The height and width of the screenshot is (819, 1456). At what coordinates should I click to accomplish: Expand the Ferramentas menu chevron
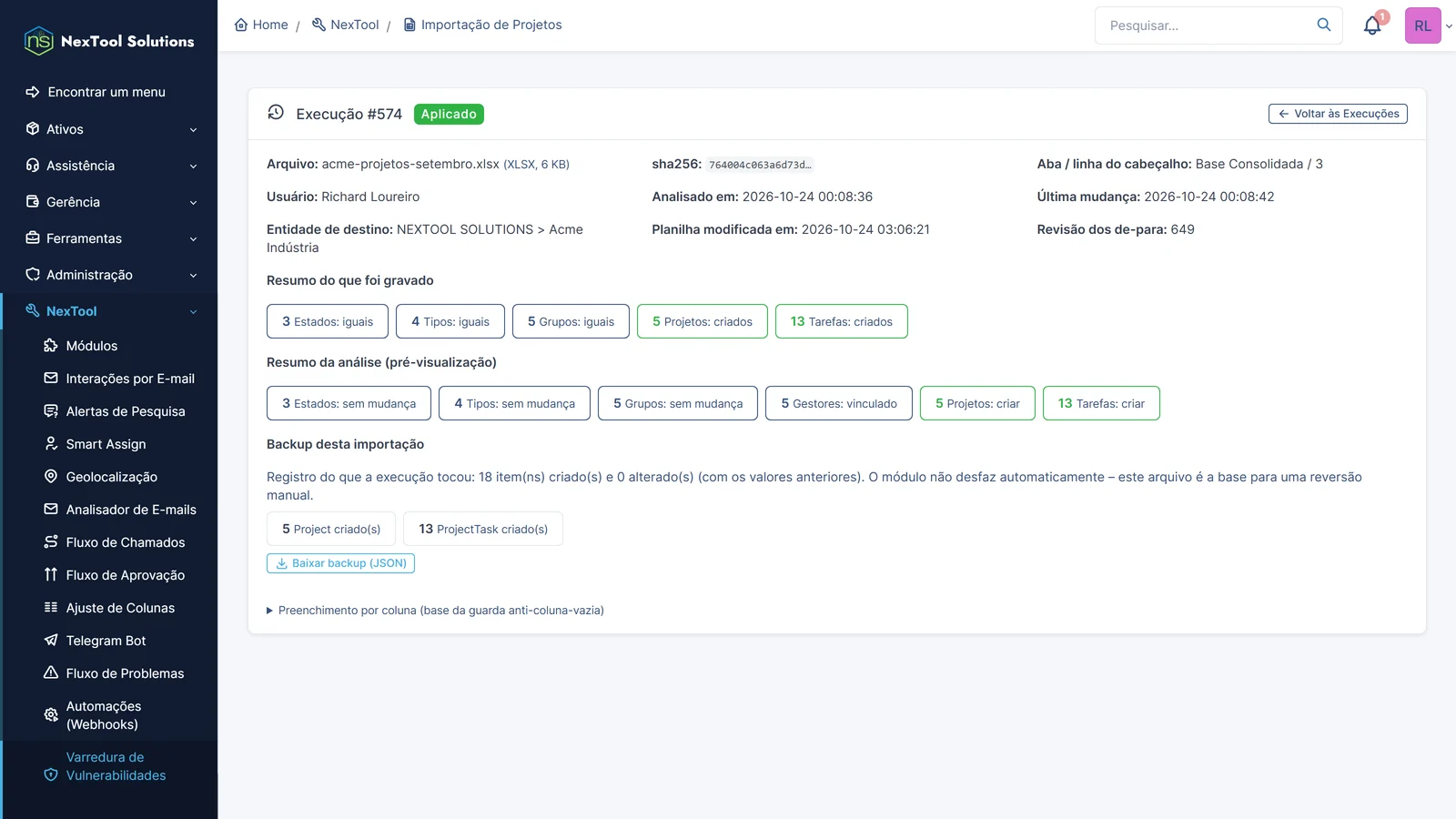tap(193, 239)
